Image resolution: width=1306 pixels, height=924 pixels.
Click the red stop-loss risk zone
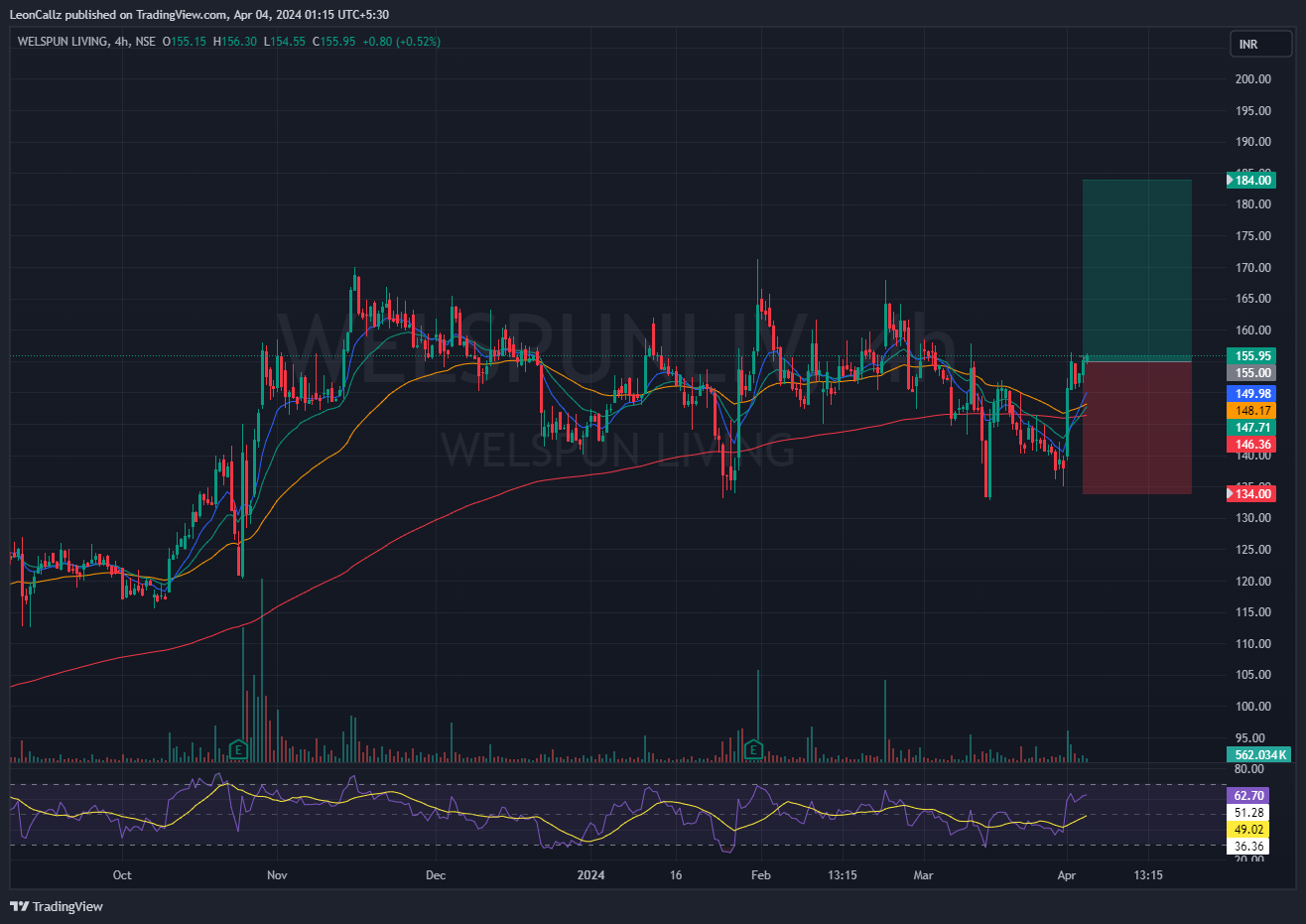1136,428
